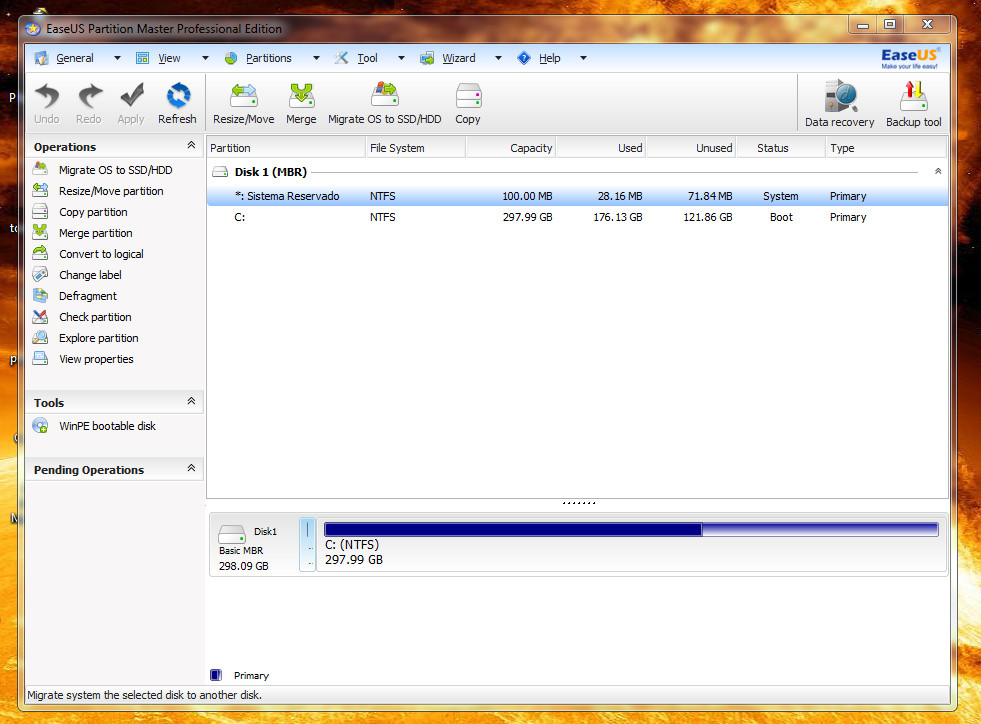This screenshot has height=724, width=981.
Task: Select the C: partition row
Action: coord(577,217)
